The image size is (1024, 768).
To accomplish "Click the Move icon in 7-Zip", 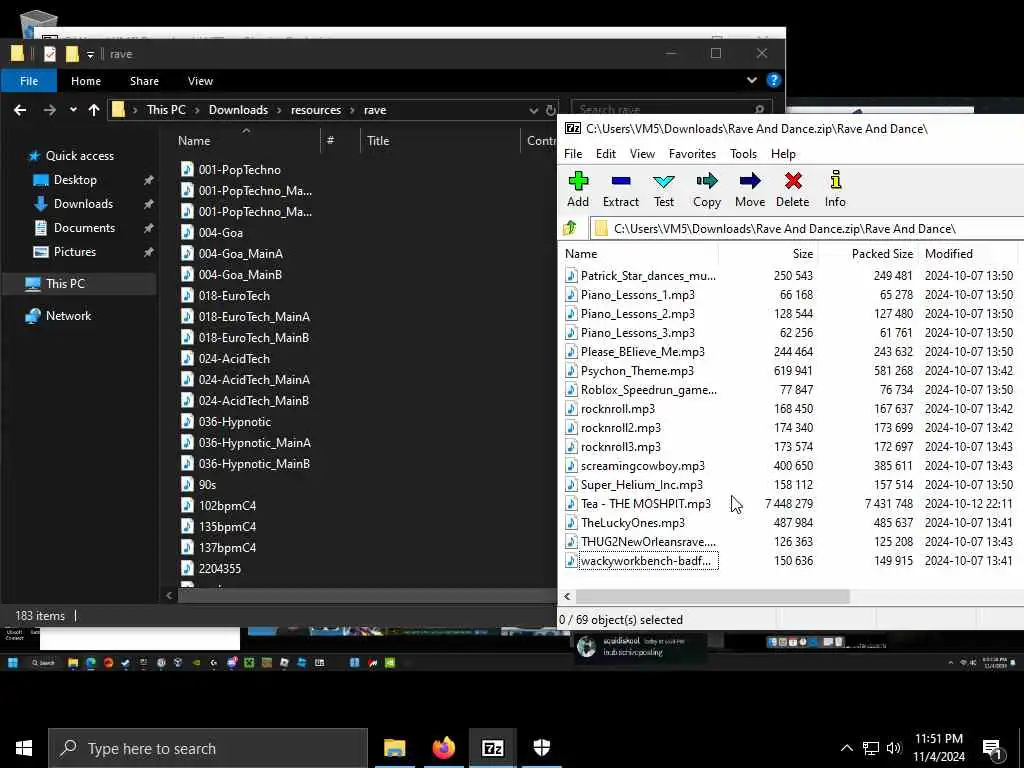I will 750,189.
